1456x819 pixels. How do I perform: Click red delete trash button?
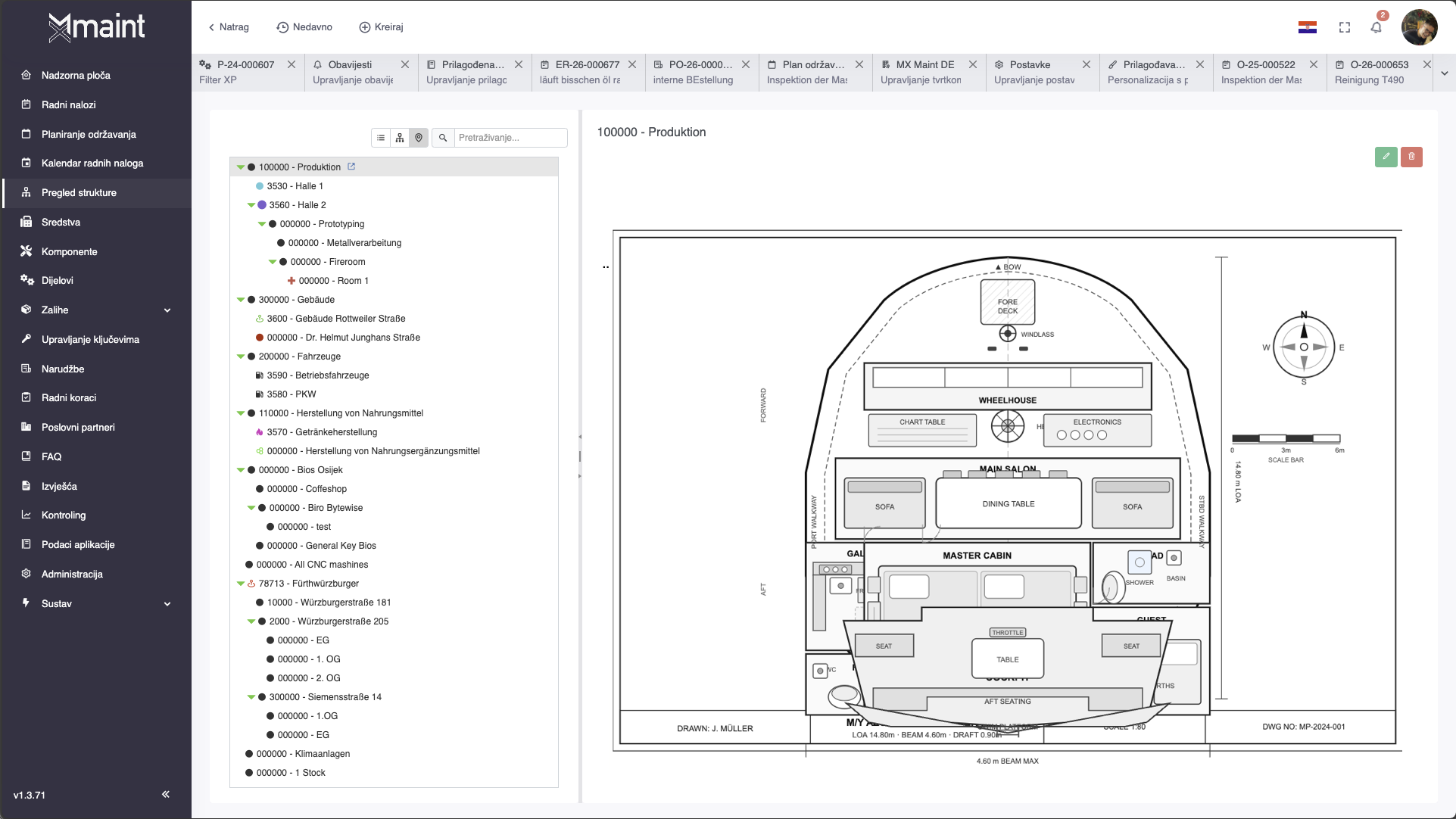(x=1411, y=157)
